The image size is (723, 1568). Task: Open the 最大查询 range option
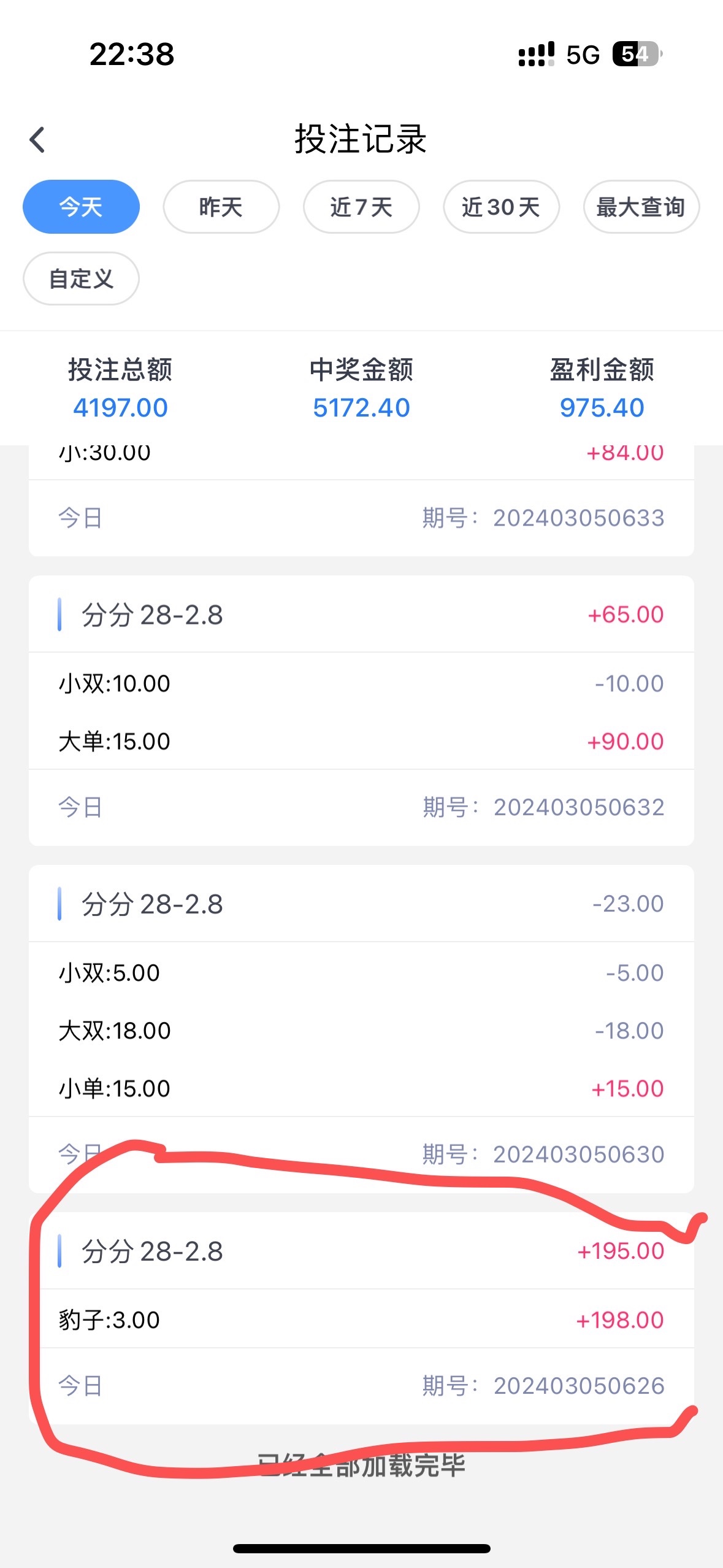pyautogui.click(x=641, y=207)
